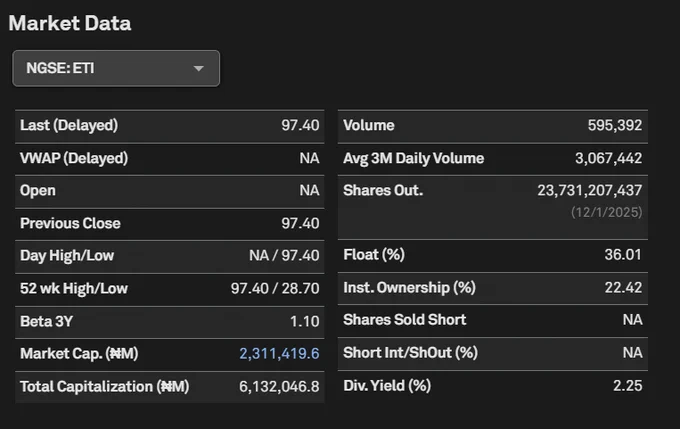680x429 pixels.
Task: Click the shares date (12/1/2025)
Action: (x=606, y=212)
